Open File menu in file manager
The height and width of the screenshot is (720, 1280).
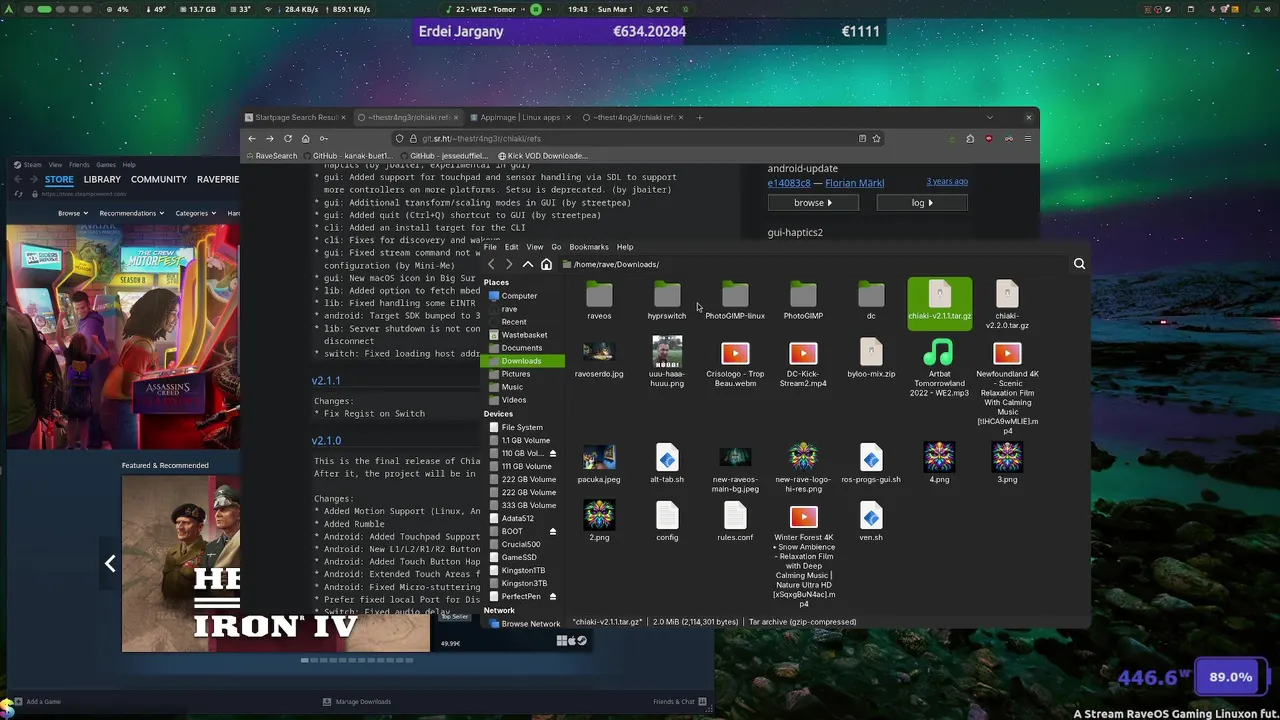coord(490,247)
